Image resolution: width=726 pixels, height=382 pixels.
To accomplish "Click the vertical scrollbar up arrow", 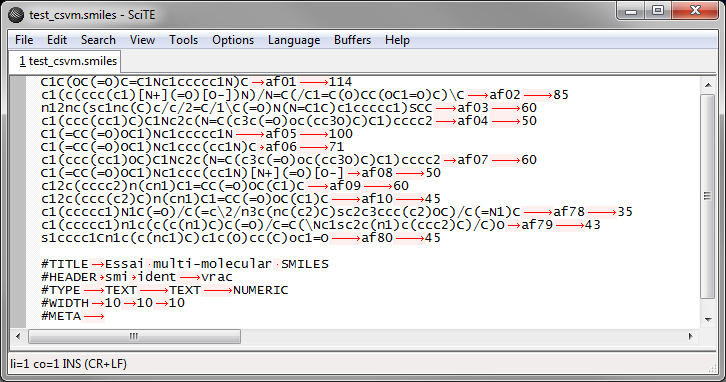I will 707,85.
